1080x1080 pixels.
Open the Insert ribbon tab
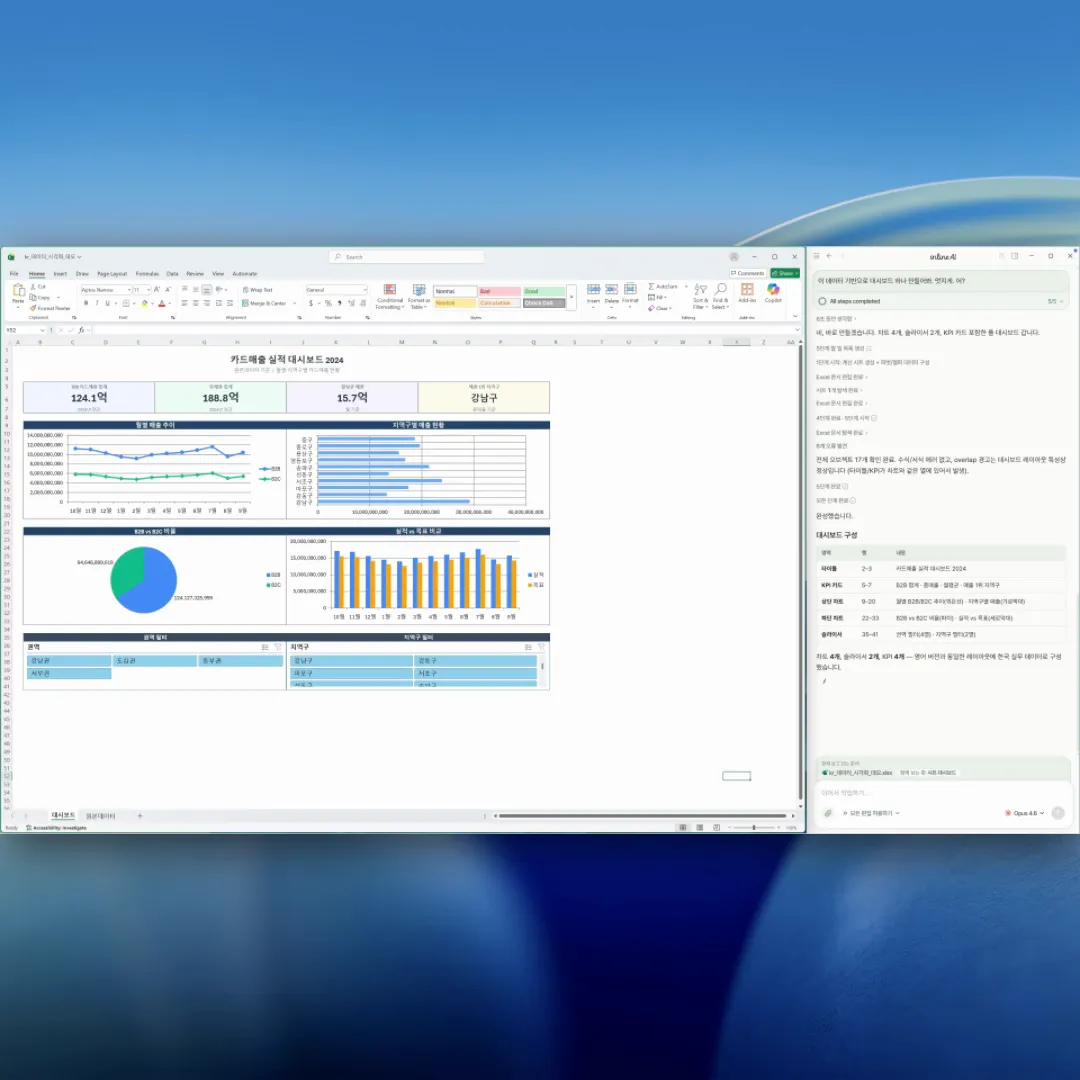tap(60, 273)
